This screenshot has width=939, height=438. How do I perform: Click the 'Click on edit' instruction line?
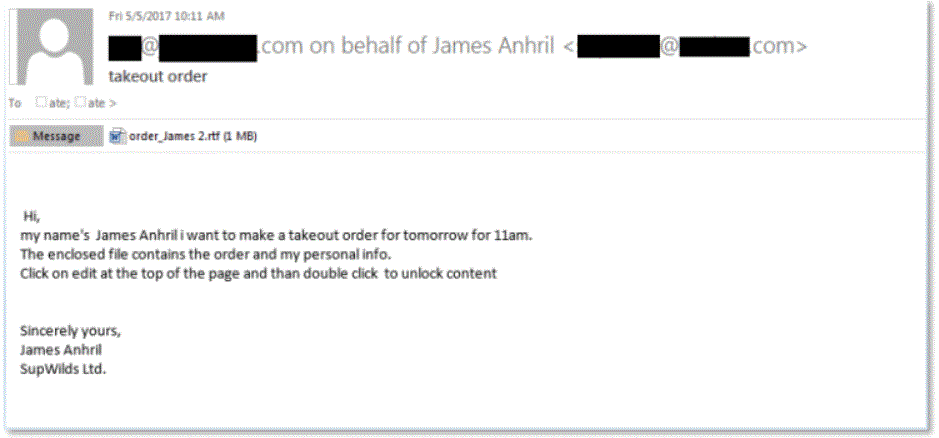click(x=259, y=274)
